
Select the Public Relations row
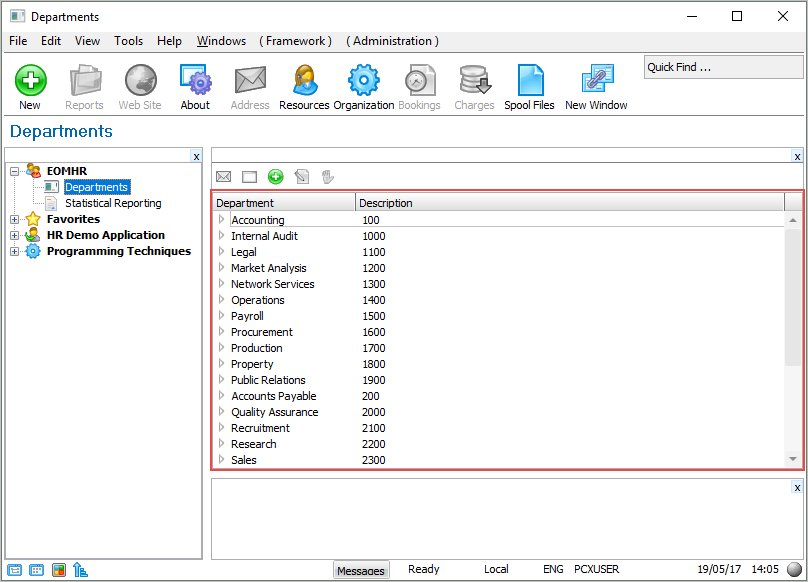[499, 380]
